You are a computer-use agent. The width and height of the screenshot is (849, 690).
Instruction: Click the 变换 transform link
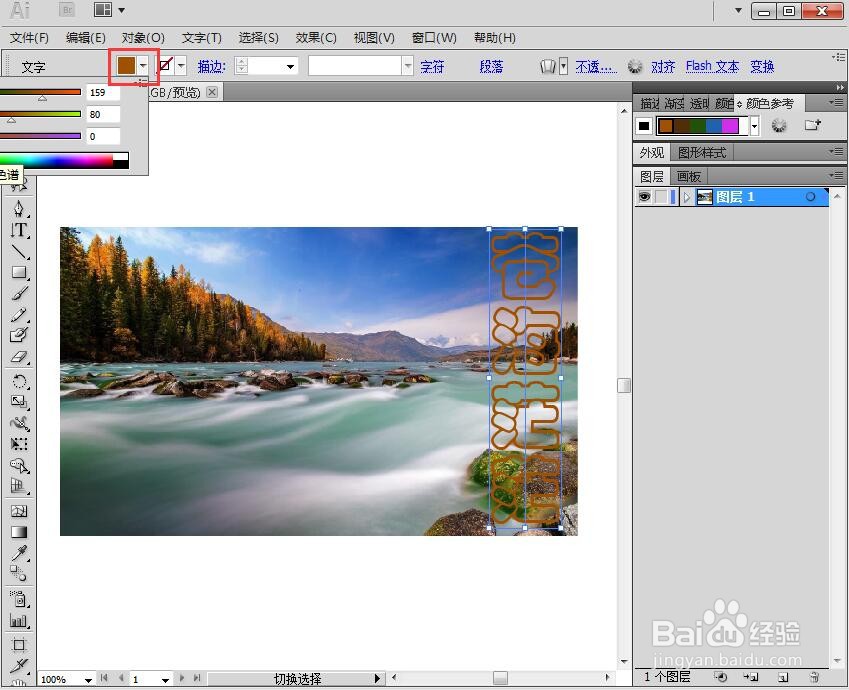(x=762, y=67)
